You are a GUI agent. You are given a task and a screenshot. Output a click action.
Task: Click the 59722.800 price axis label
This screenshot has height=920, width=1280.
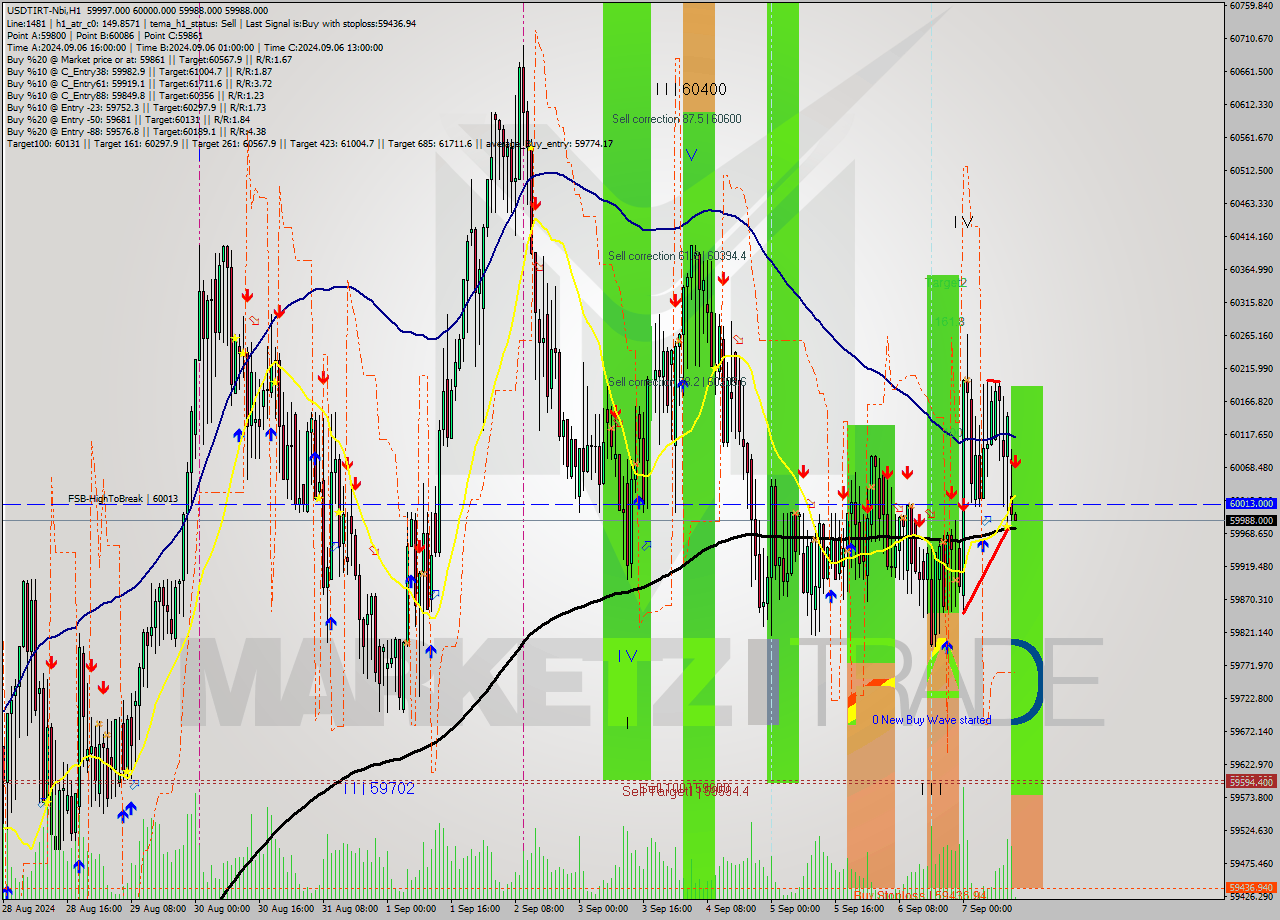tap(1251, 698)
